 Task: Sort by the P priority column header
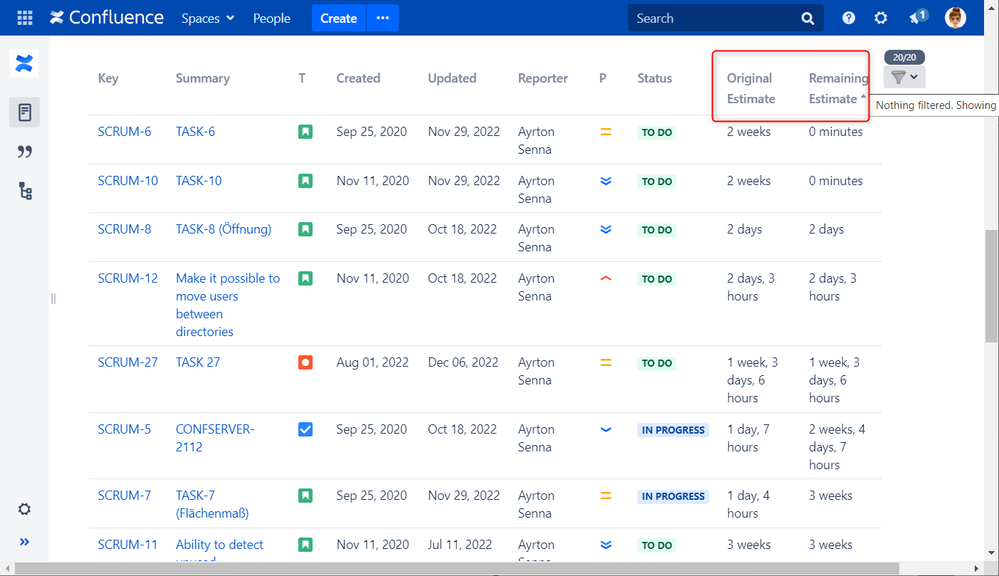pyautogui.click(x=603, y=78)
